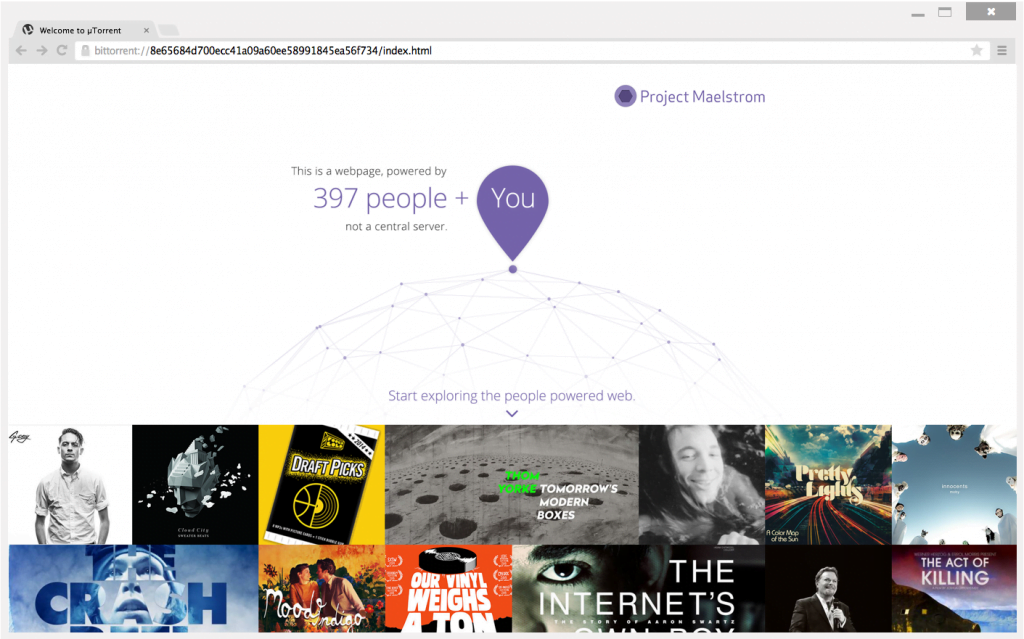
Task: Expand content with the down chevron arrow
Action: point(512,412)
